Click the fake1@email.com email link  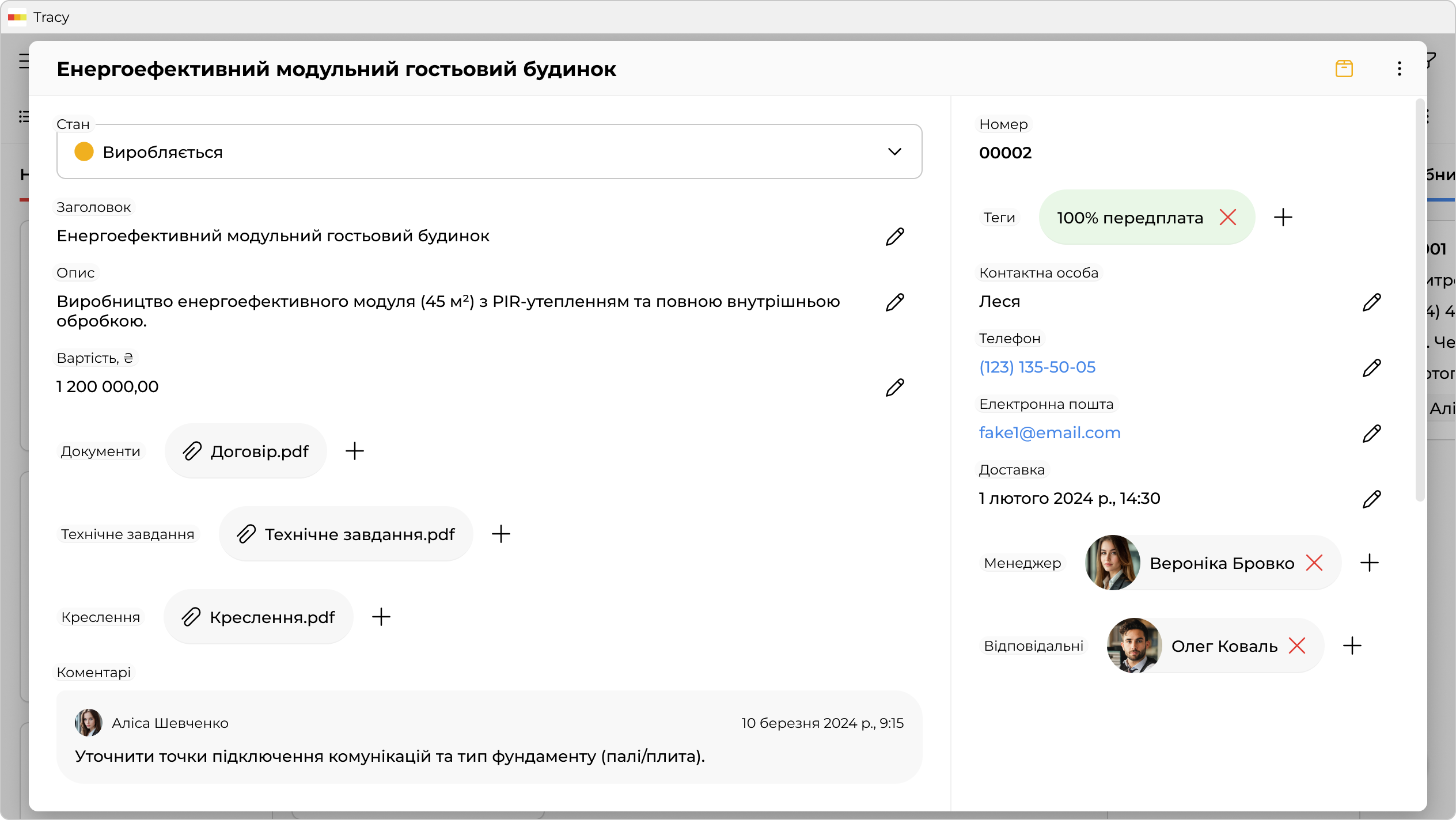tap(1049, 432)
